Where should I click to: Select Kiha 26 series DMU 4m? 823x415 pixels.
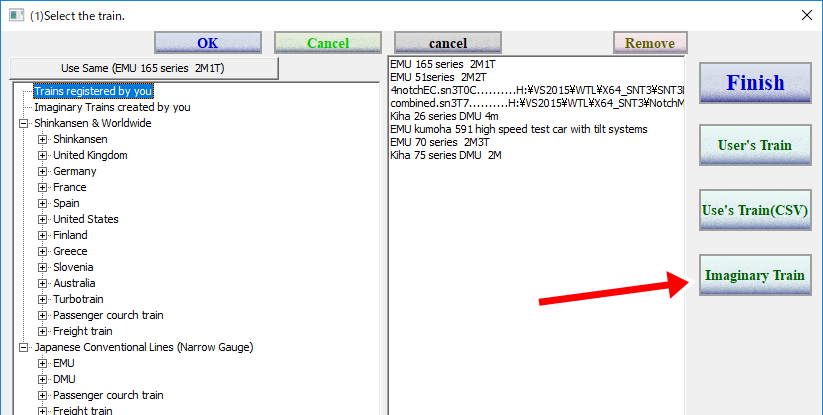click(x=444, y=116)
